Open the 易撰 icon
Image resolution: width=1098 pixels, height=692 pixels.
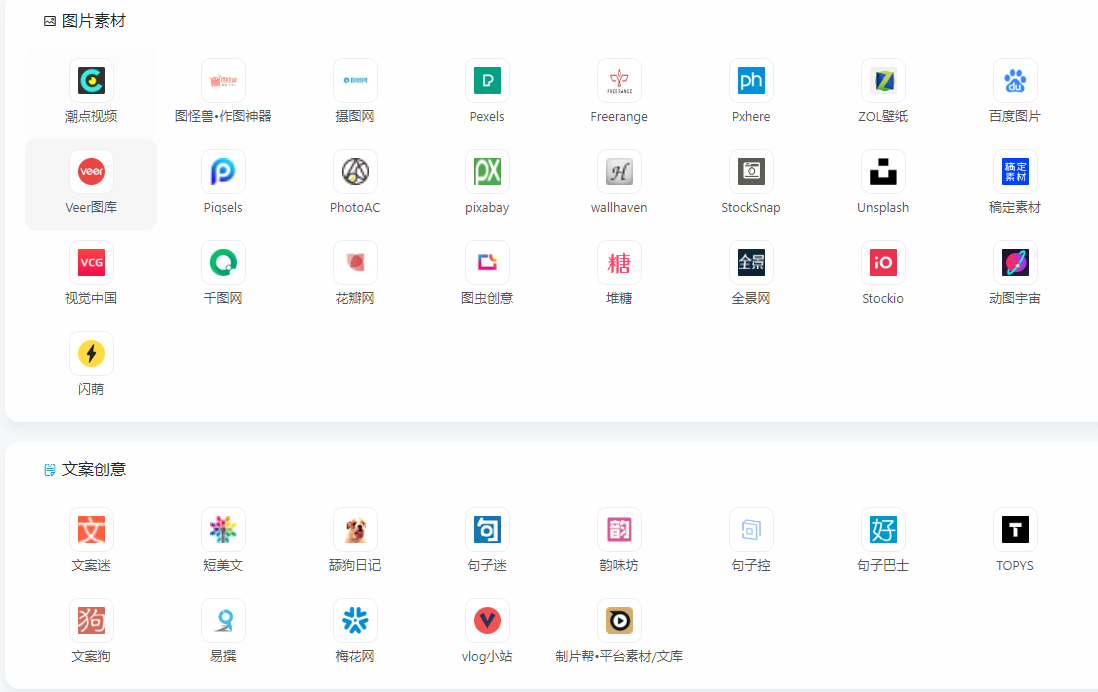(x=223, y=621)
